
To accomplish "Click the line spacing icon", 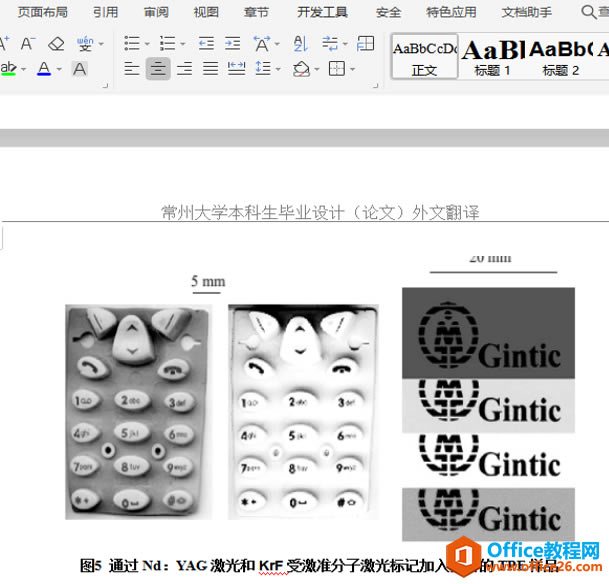I will (x=263, y=69).
